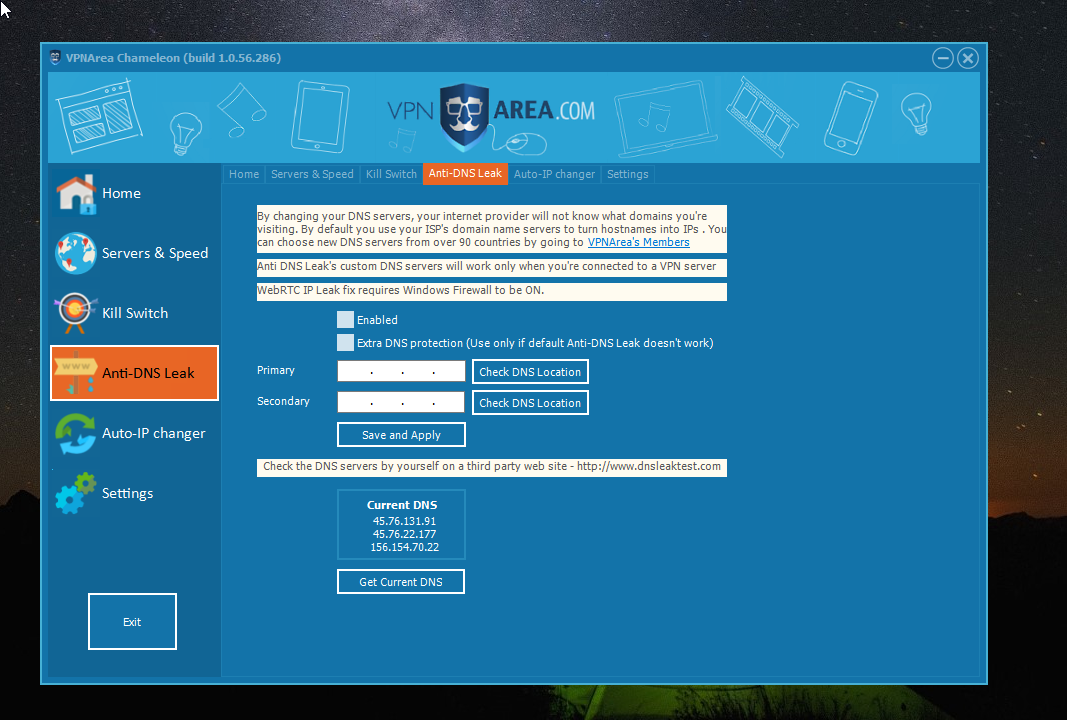Open Kill Switch label in sidebar
Viewport: 1067px width, 720px height.
[x=135, y=313]
